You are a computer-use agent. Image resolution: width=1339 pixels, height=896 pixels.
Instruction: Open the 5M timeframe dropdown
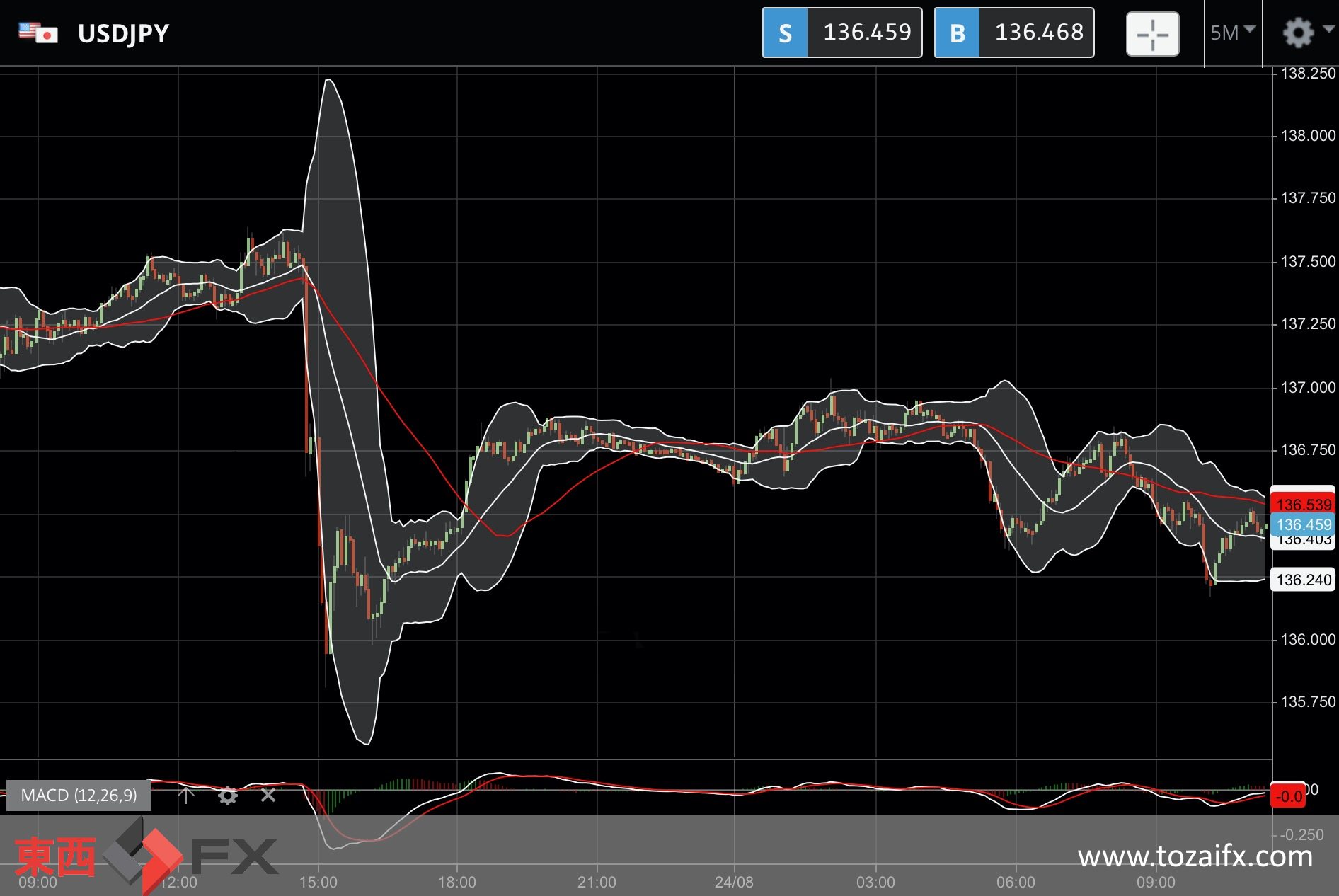coord(1233,33)
